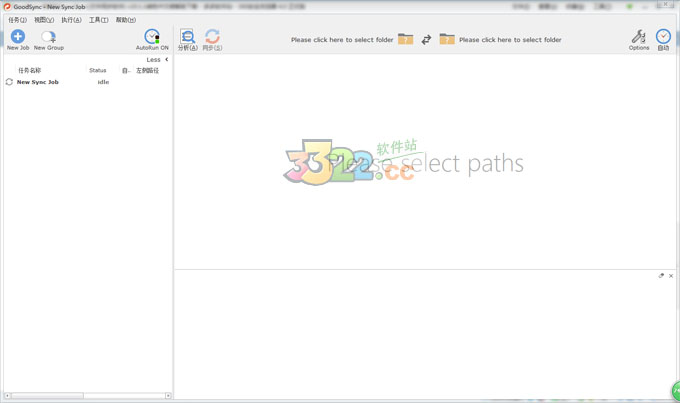Create a New Job
The height and width of the screenshot is (403, 680).
18,40
